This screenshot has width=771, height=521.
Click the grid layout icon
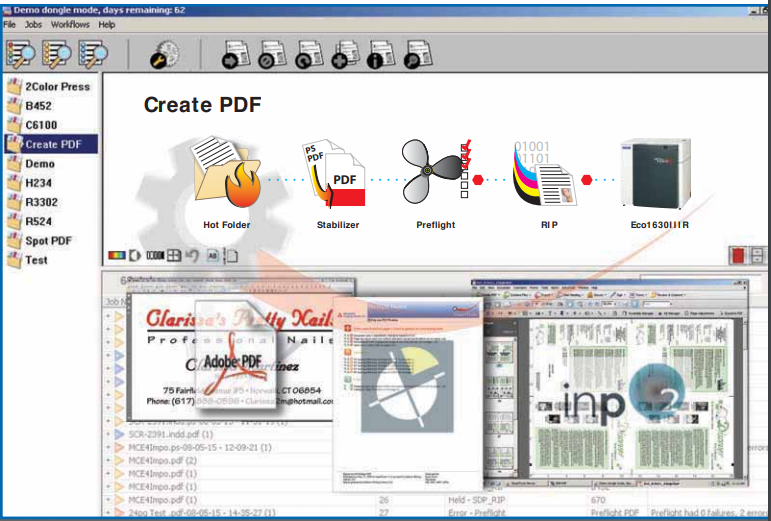click(174, 256)
